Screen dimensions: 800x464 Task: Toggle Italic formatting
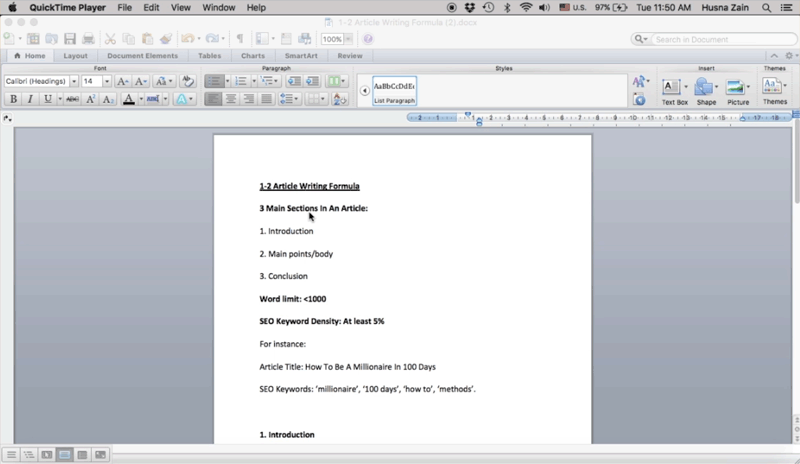pos(30,99)
